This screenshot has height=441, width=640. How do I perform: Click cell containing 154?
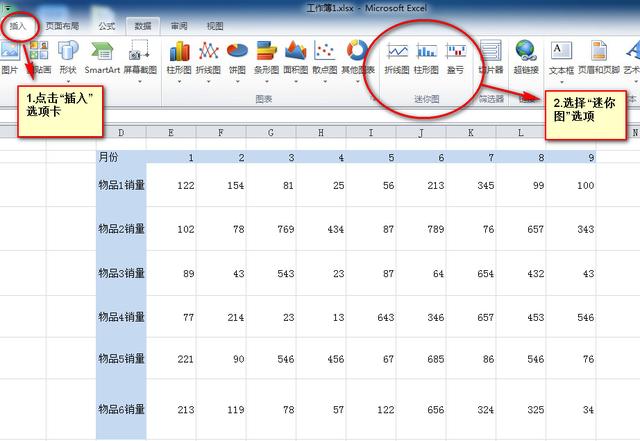[221, 185]
